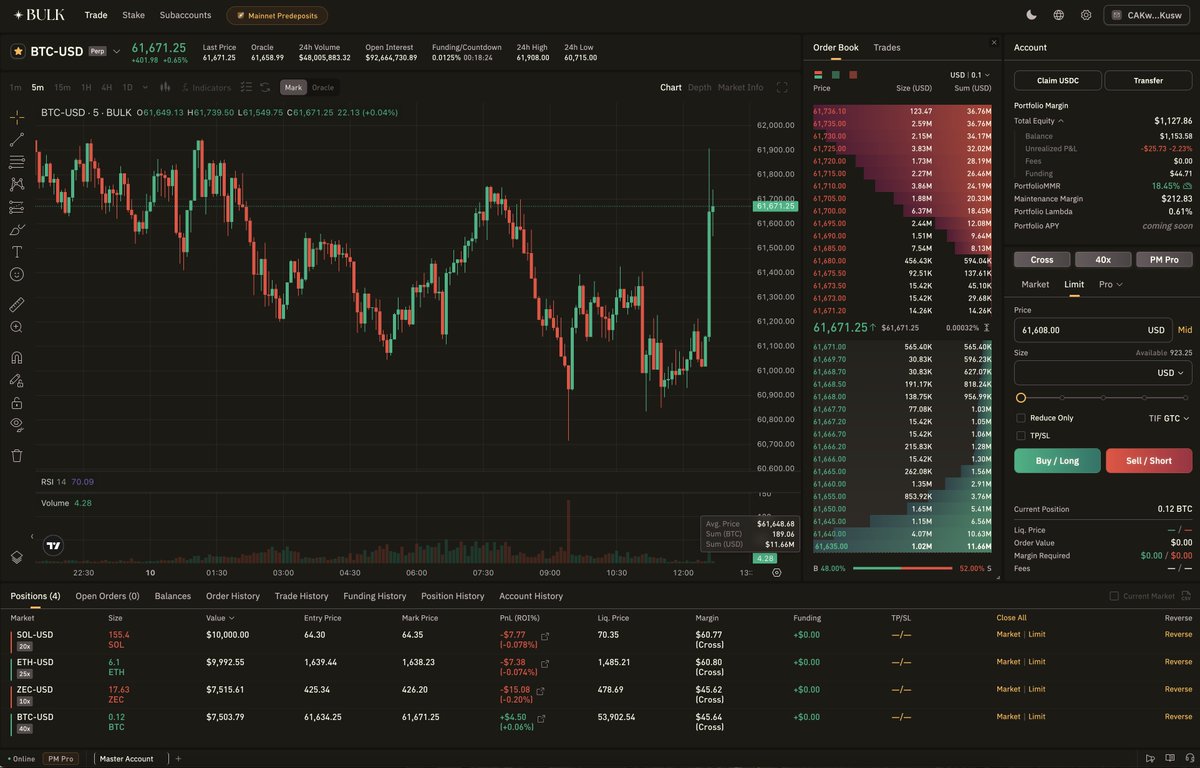Select the ruler measure tool
Viewport: 1200px width, 768px height.
pos(16,304)
